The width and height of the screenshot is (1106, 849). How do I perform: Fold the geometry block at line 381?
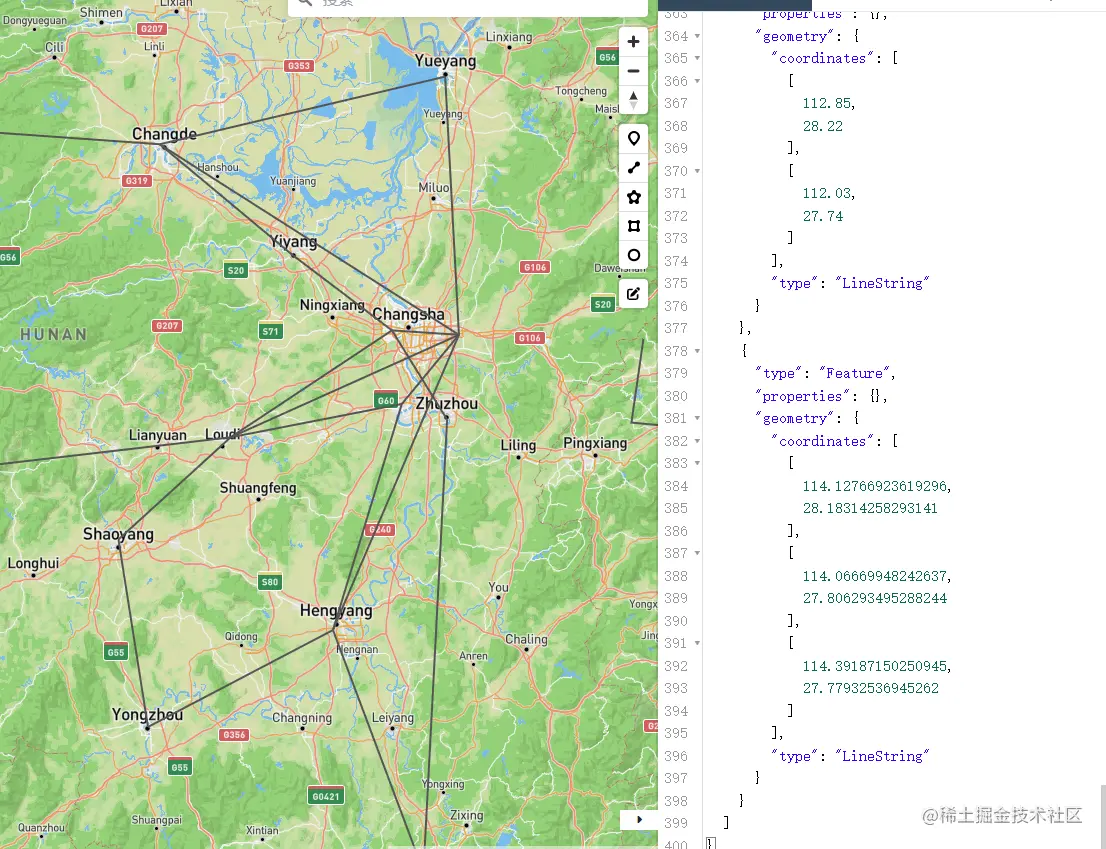click(x=697, y=418)
